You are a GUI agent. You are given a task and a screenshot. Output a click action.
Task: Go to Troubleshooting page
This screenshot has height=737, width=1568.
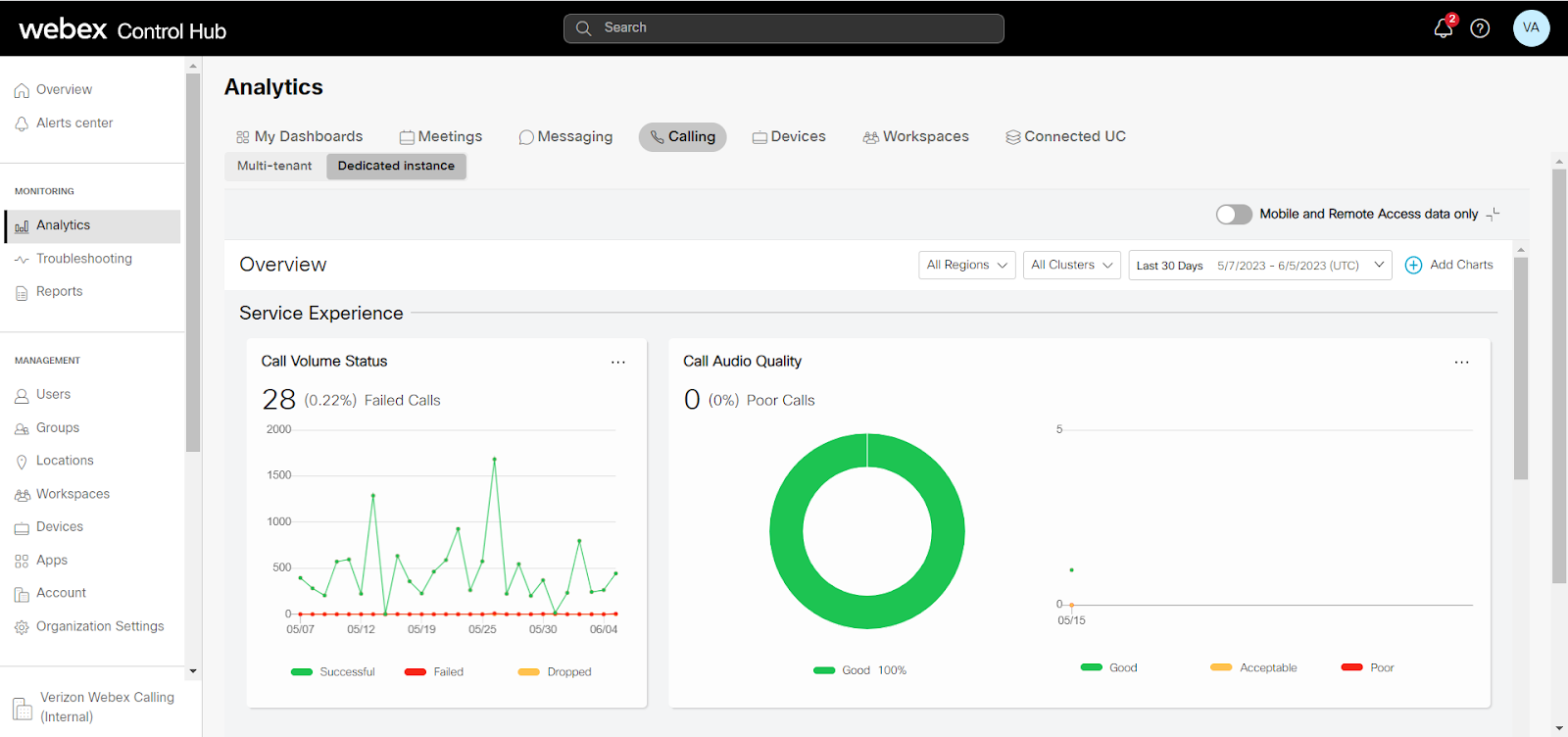[84, 259]
